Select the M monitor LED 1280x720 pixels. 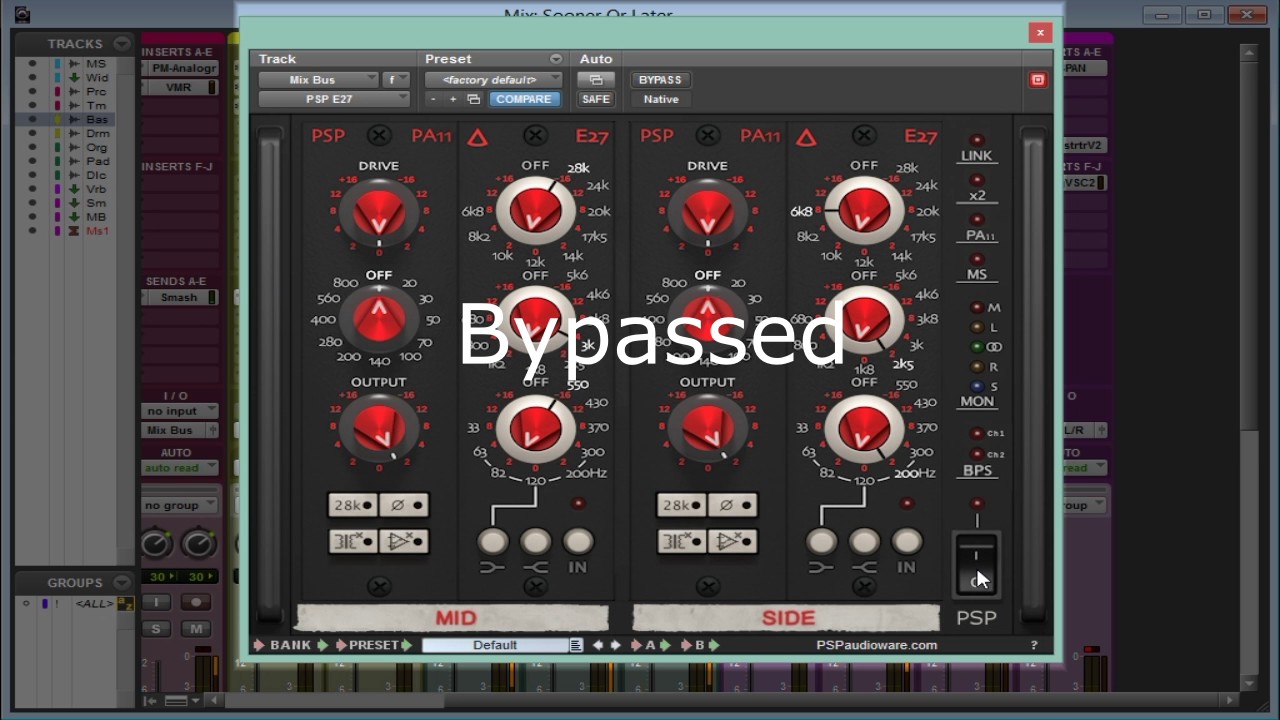(x=977, y=307)
